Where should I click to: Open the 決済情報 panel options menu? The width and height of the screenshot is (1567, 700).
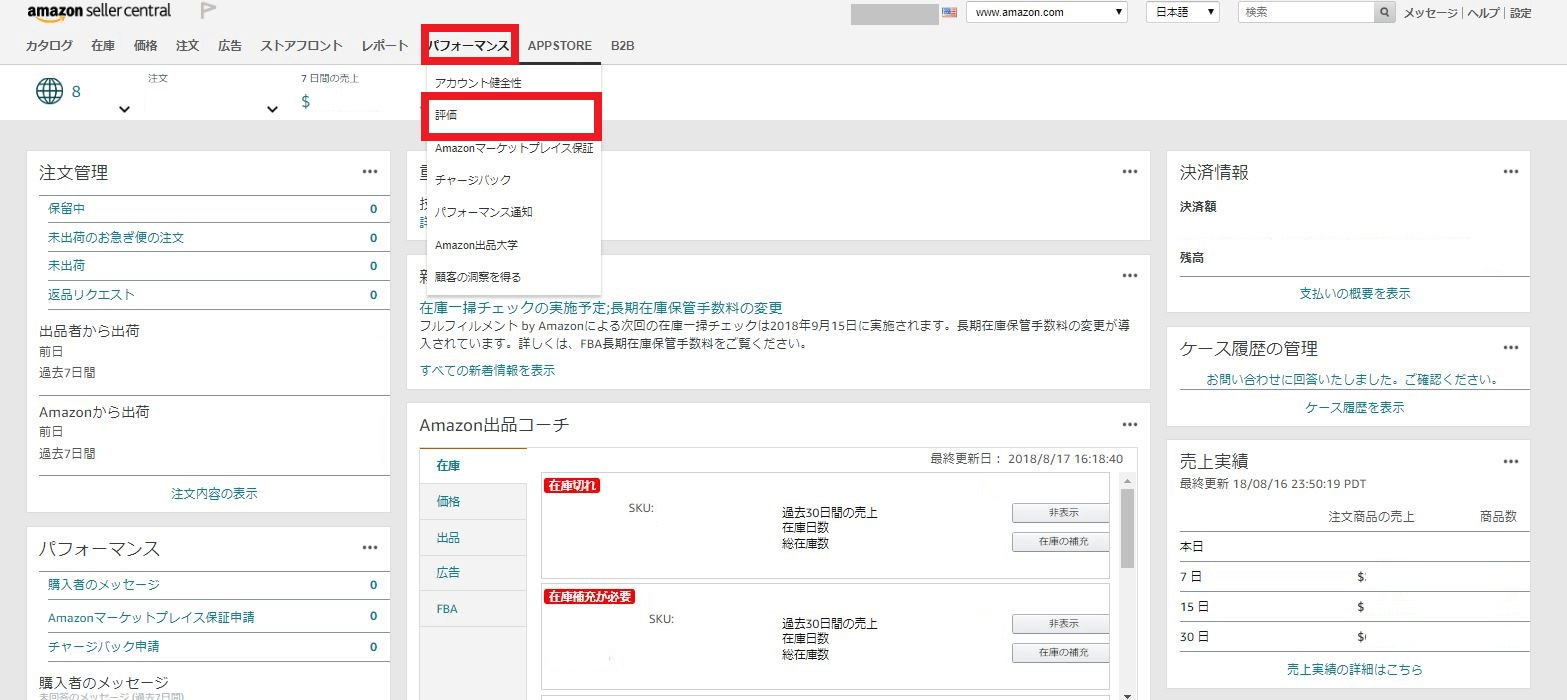(1510, 172)
